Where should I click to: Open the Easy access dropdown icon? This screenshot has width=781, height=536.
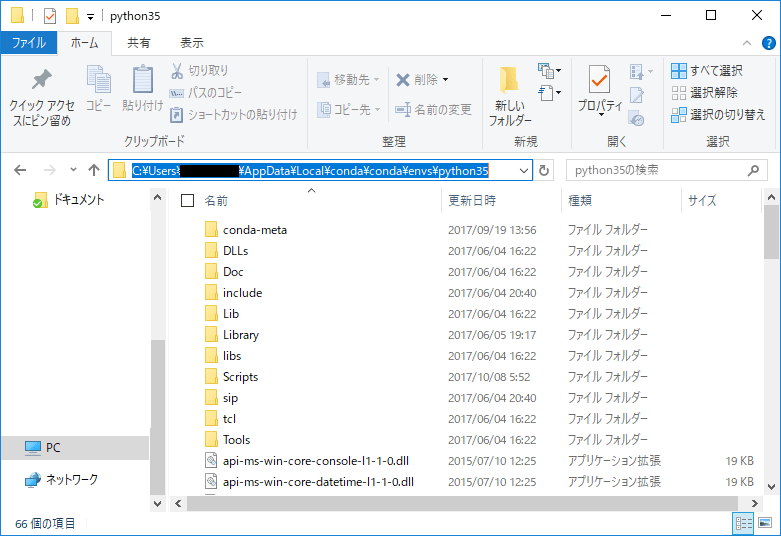point(549,93)
